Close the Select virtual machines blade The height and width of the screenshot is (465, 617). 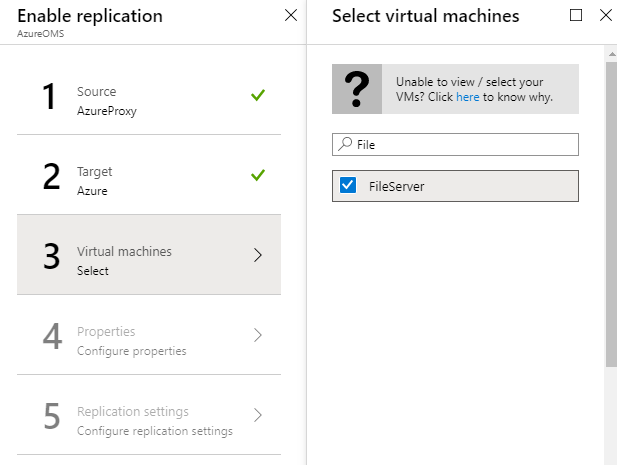606,15
